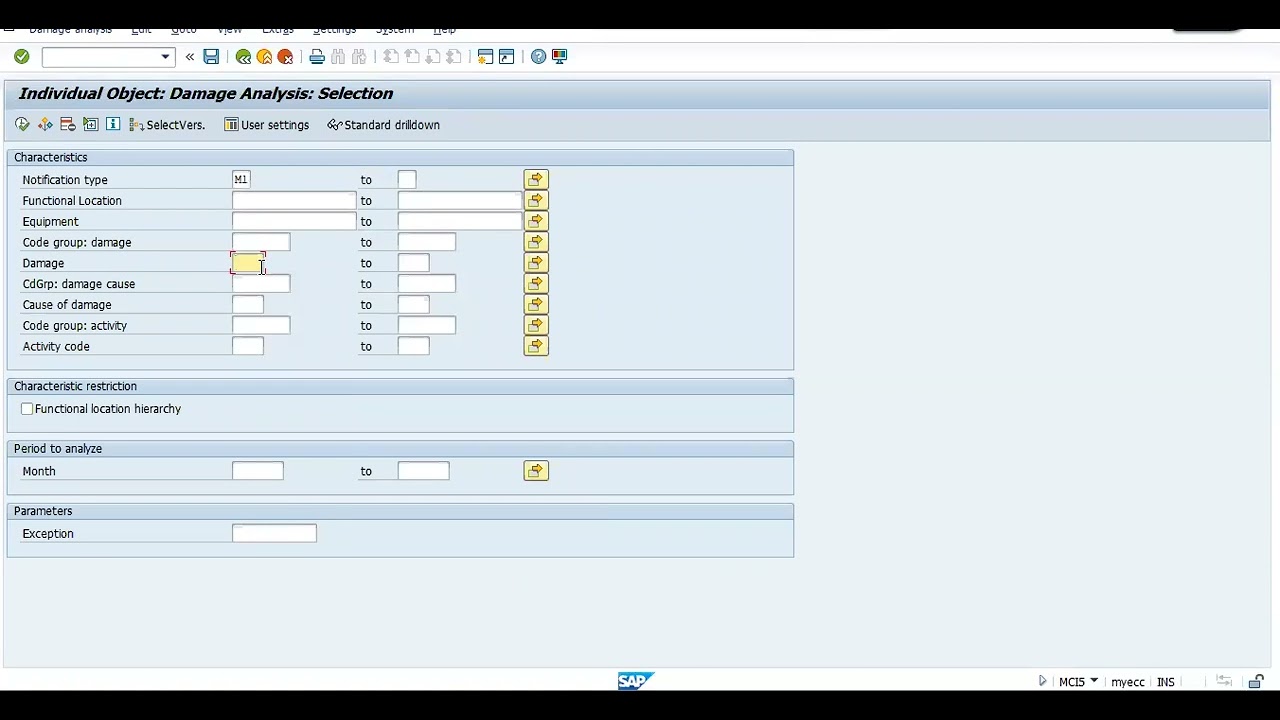This screenshot has width=1280, height=720.
Task: Open multiple selection for Month period
Action: tap(536, 471)
